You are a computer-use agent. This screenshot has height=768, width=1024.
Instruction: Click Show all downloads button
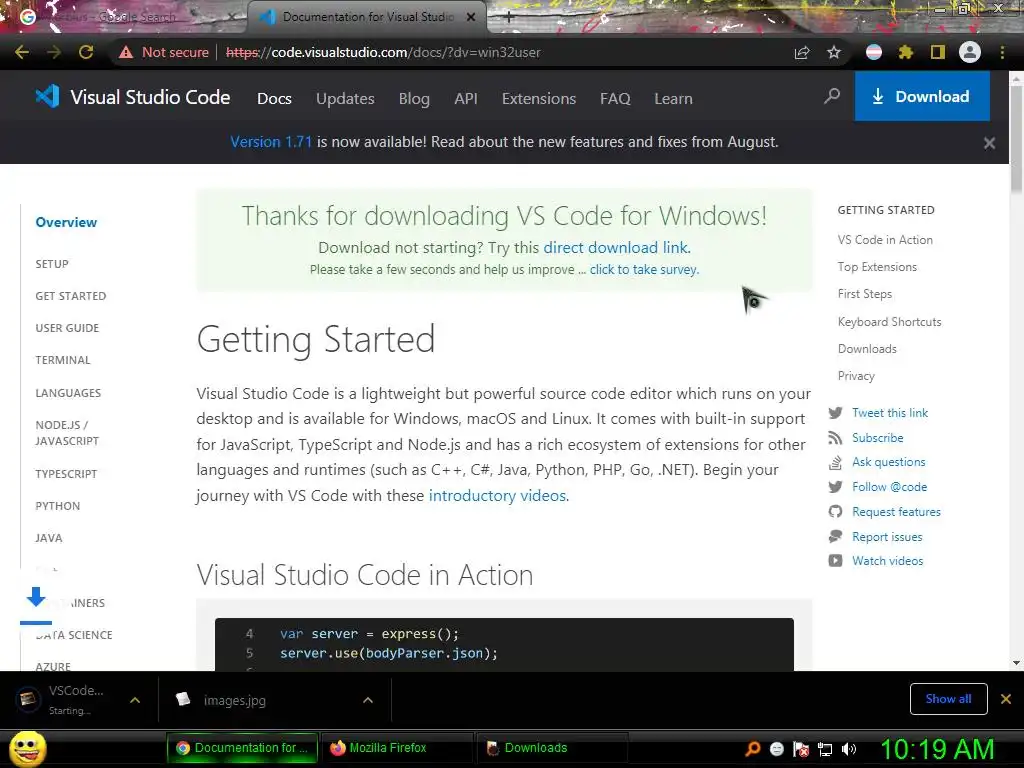click(948, 699)
